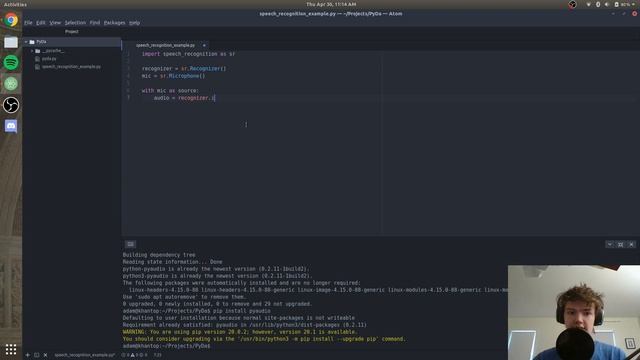The height and width of the screenshot is (360, 640).
Task: Click line 1 'import speech_recognition as sr'
Action: pyautogui.click(x=188, y=54)
